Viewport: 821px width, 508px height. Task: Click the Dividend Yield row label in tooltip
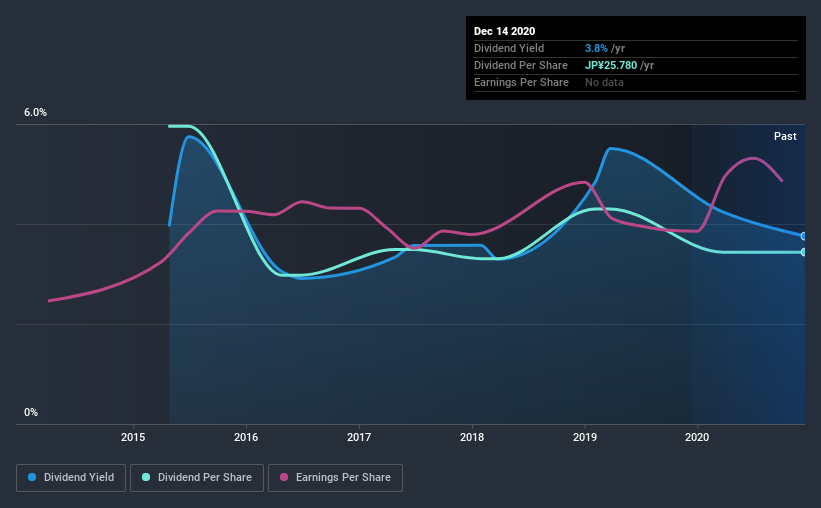[509, 48]
